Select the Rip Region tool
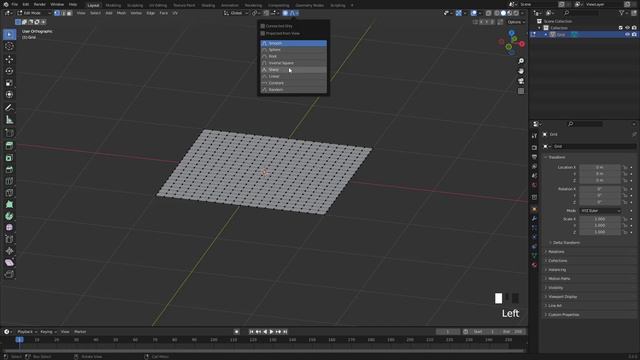This screenshot has height=360, width=640. (x=9, y=274)
